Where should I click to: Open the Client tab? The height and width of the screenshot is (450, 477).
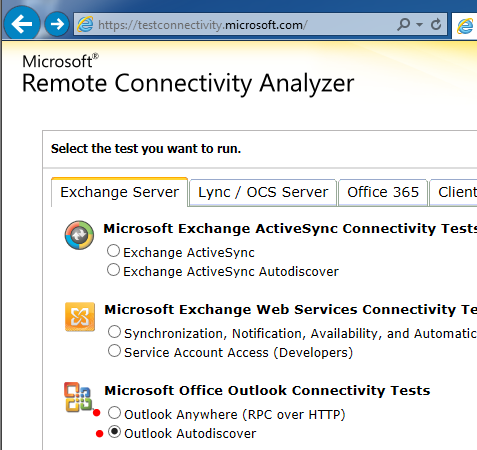pos(454,192)
